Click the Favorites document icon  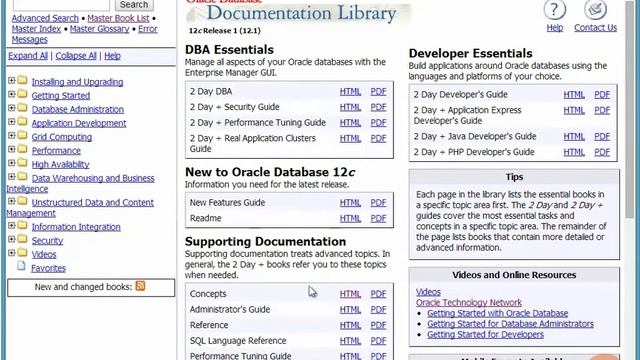[x=21, y=267]
